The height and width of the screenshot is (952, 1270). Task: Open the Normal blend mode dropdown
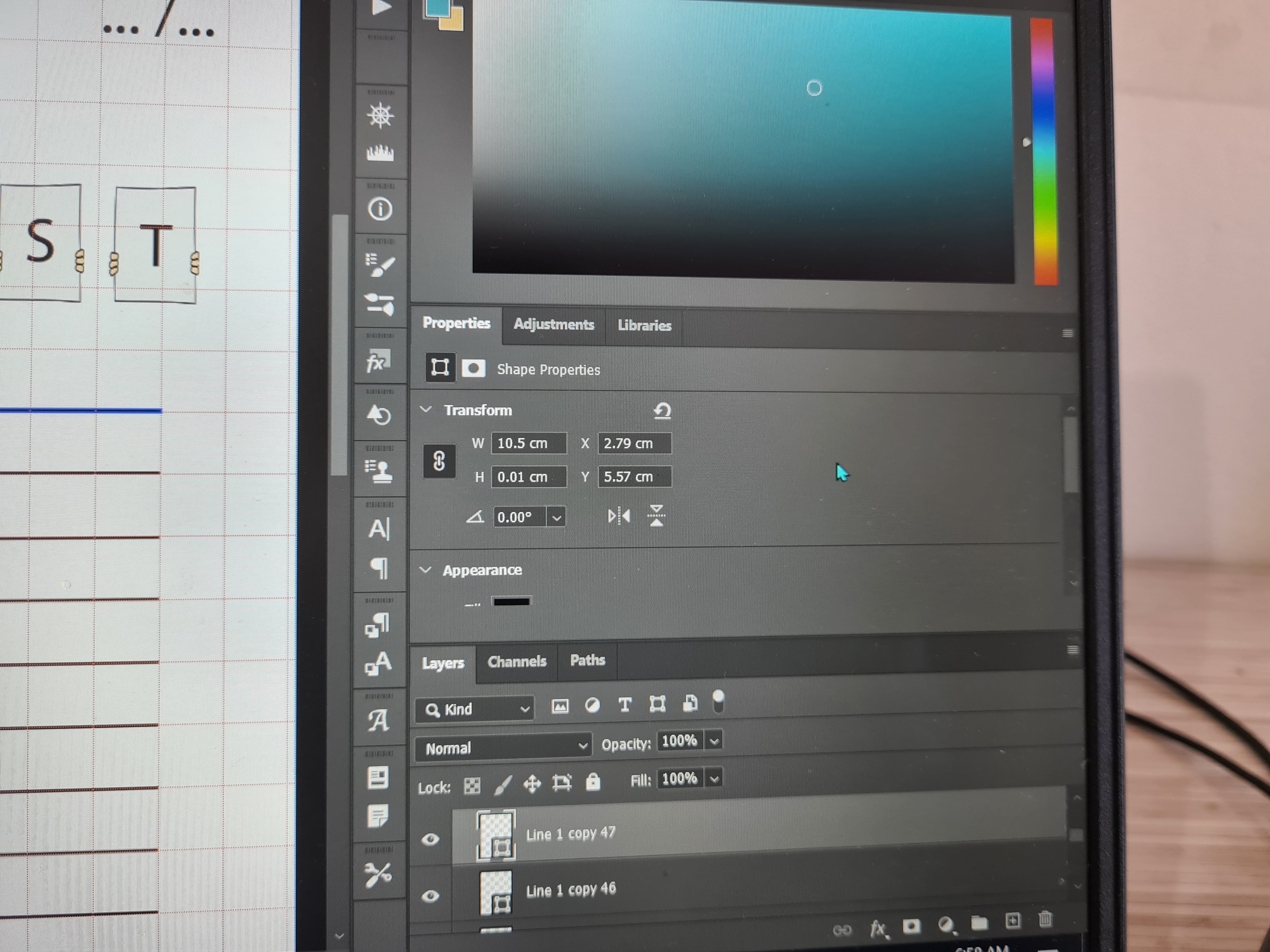tap(503, 747)
